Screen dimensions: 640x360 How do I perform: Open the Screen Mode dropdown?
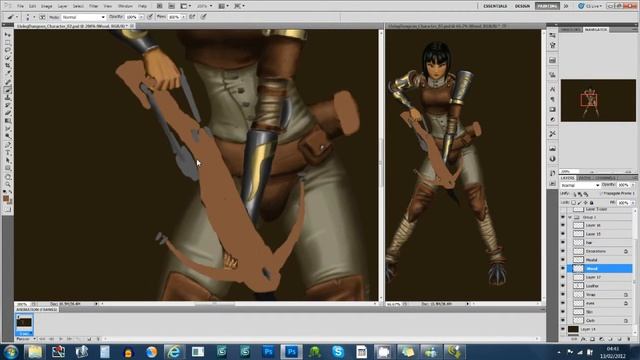coord(239,6)
